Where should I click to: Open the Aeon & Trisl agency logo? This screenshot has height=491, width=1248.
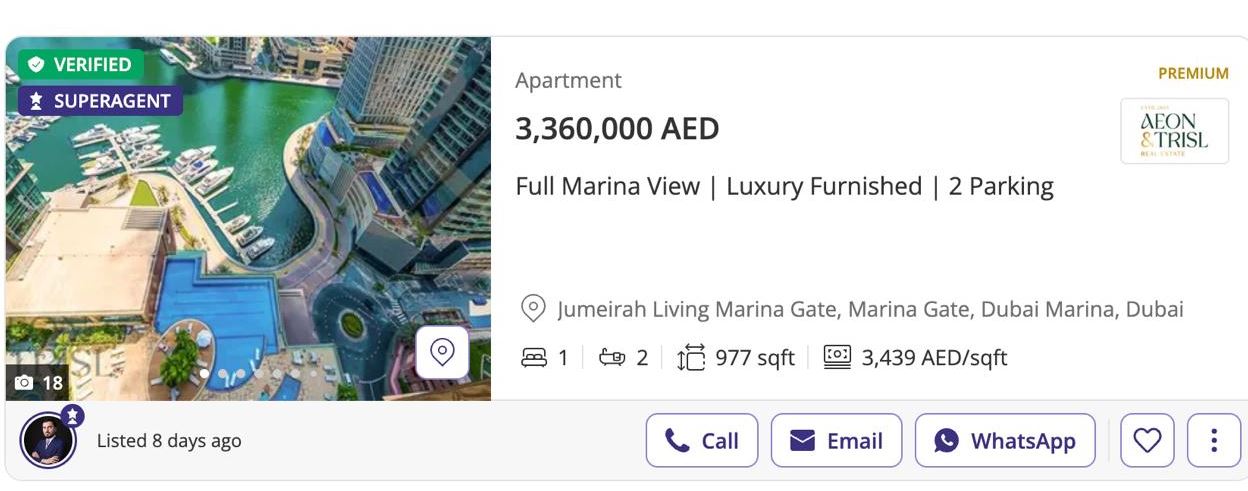(x=1174, y=131)
